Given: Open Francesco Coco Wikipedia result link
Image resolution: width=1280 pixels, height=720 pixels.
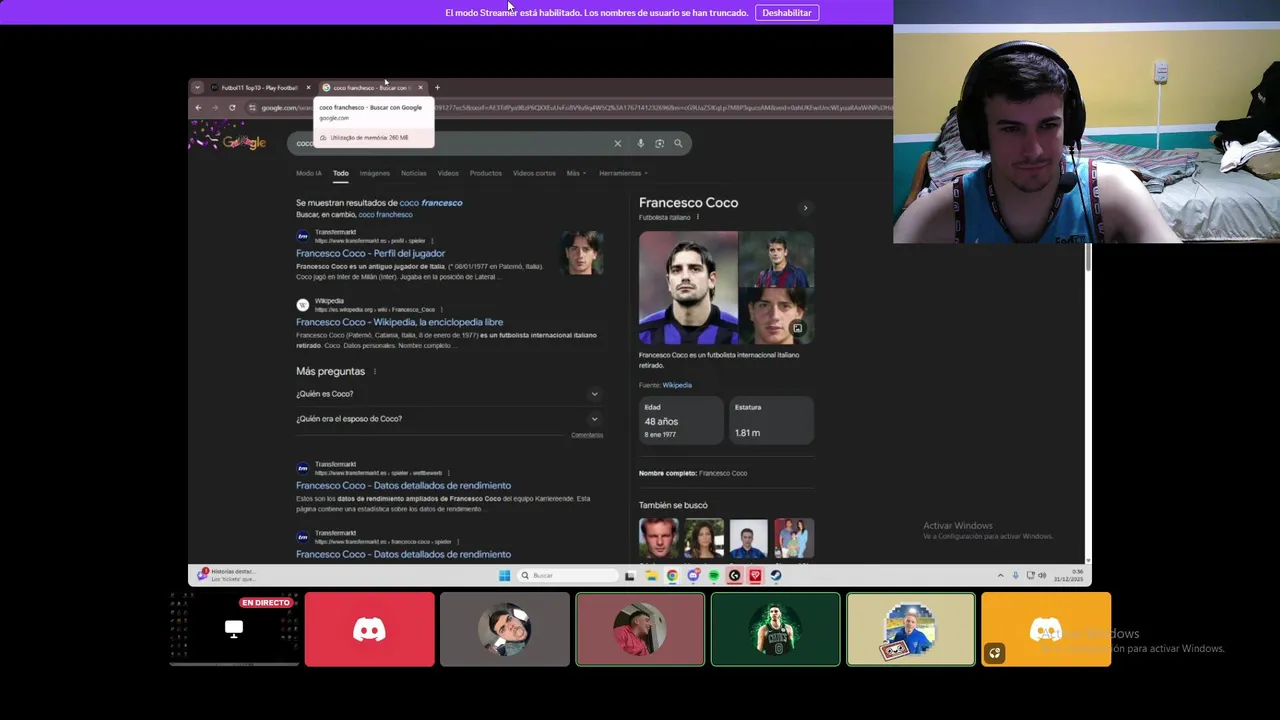Looking at the screenshot, I should tap(399, 322).
